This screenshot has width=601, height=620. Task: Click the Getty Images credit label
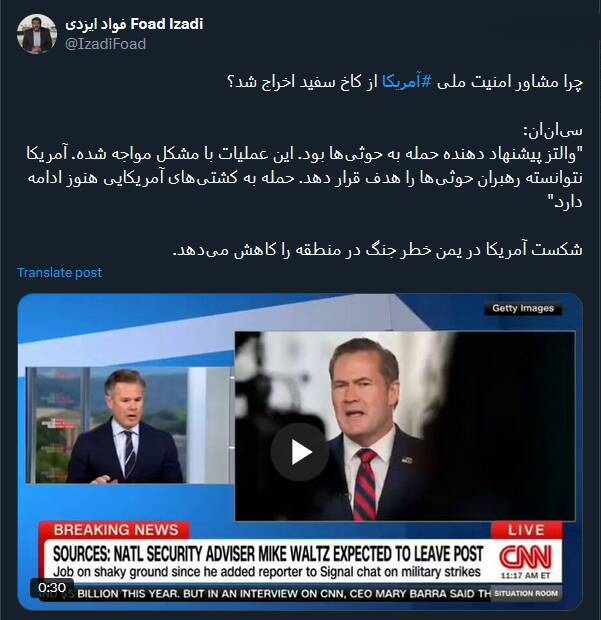pos(523,308)
